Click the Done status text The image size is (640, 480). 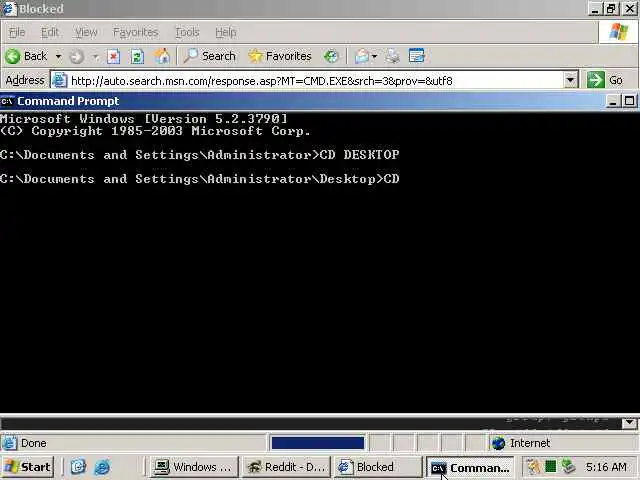(33, 443)
